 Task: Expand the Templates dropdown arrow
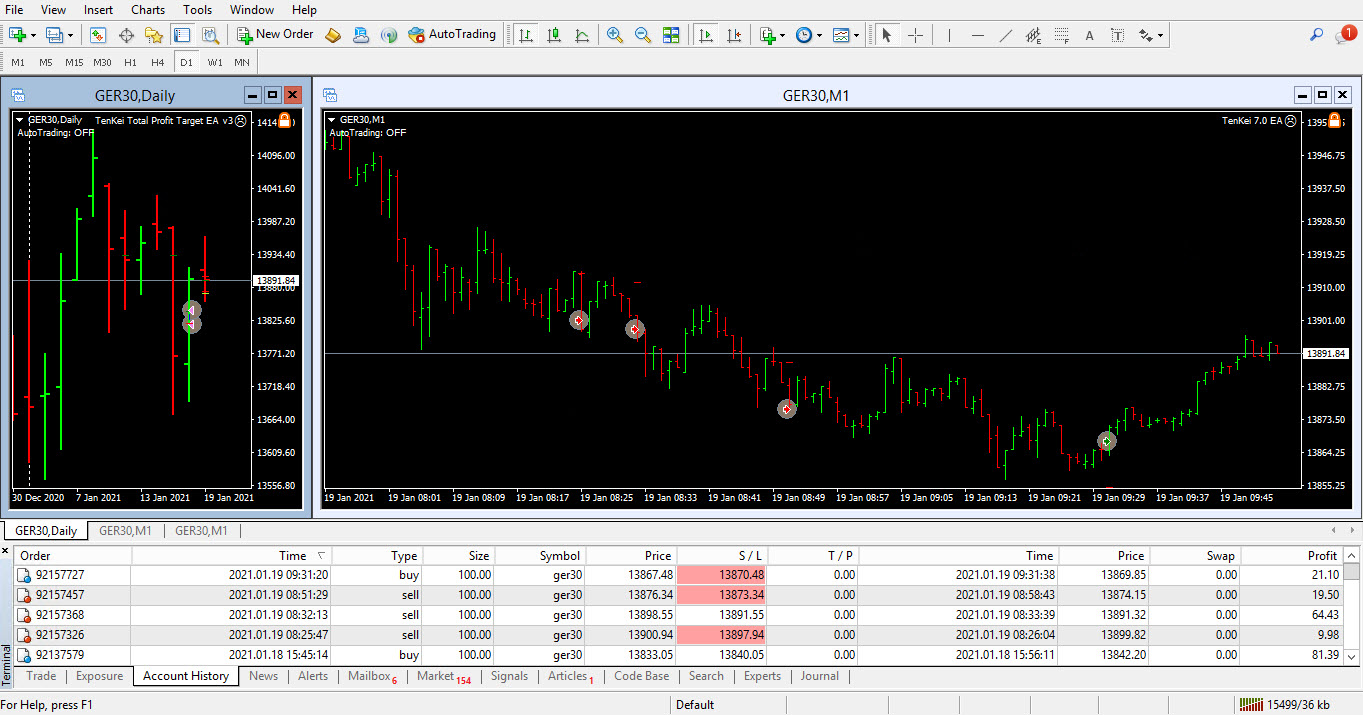(857, 35)
